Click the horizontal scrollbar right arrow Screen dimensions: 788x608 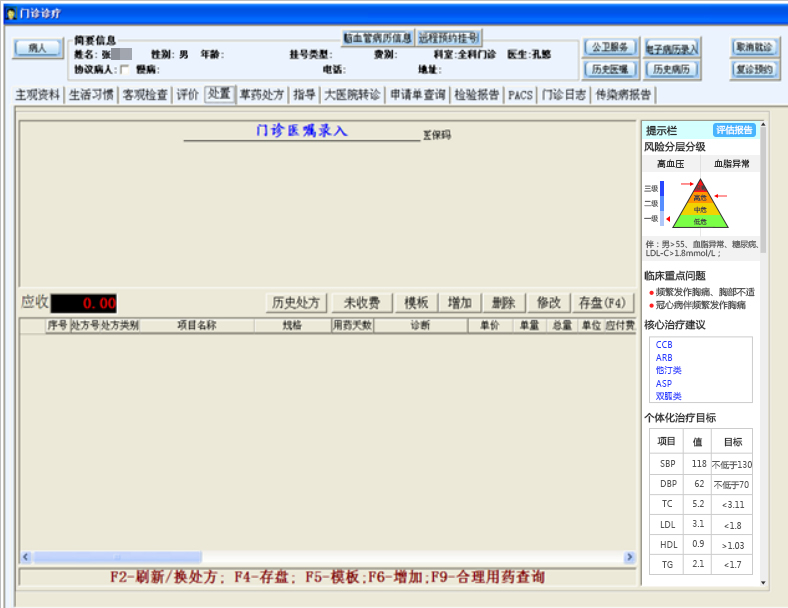pyautogui.click(x=629, y=557)
